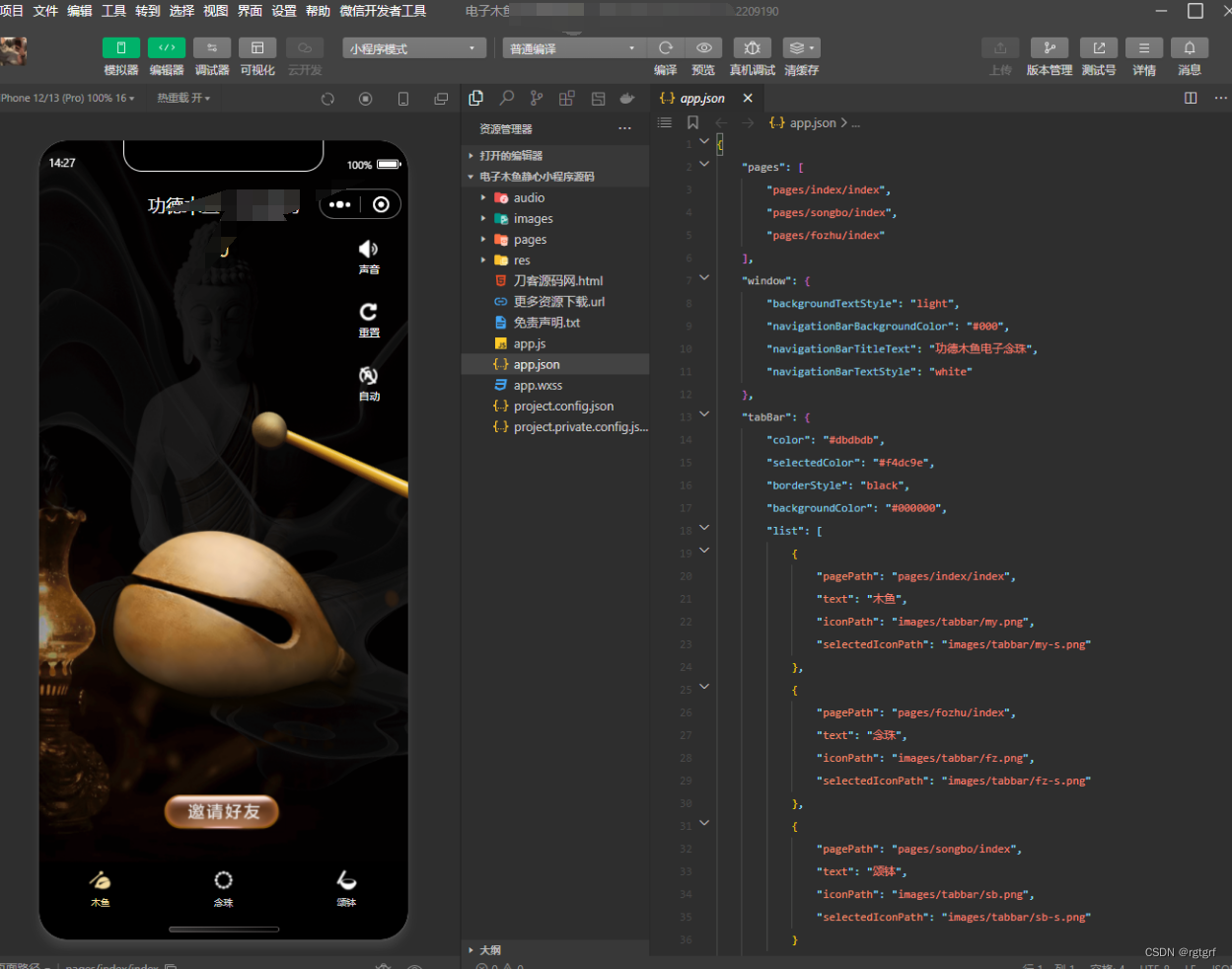
Task: Open the 小程序模式 mode dropdown
Action: [414, 48]
